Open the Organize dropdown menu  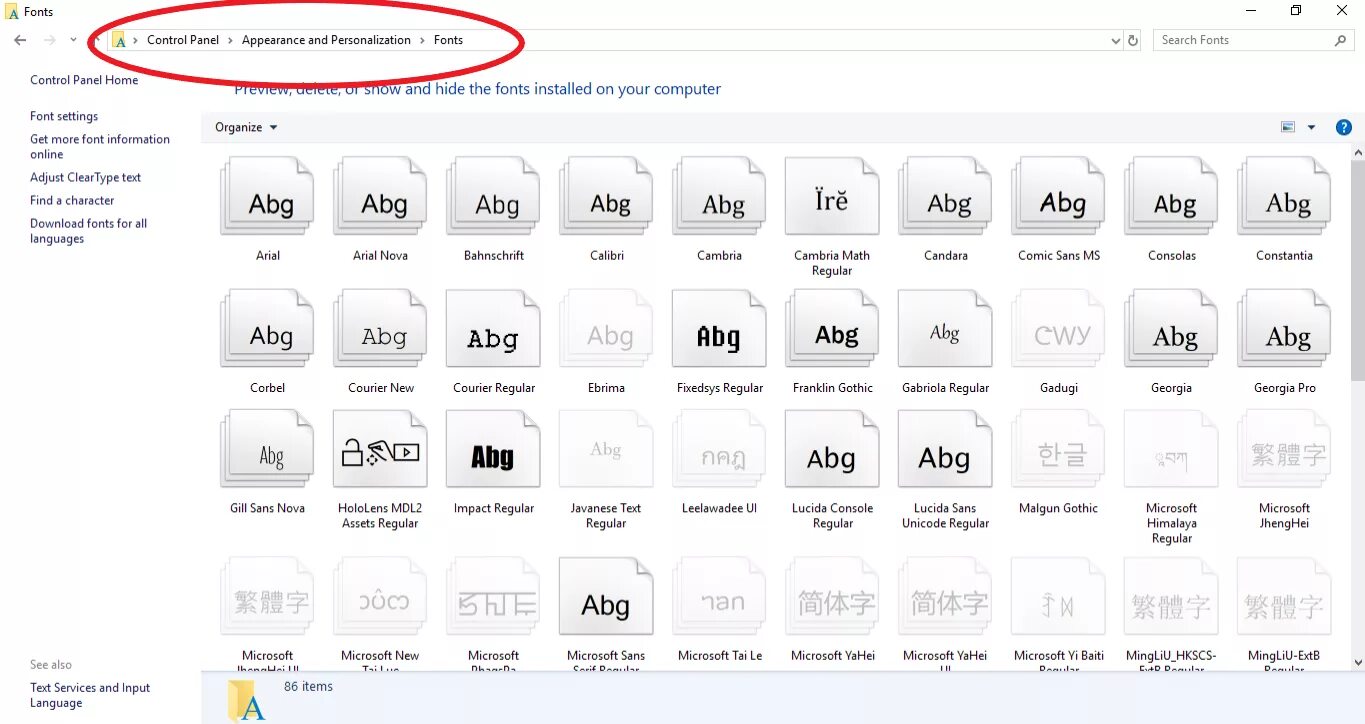(246, 127)
